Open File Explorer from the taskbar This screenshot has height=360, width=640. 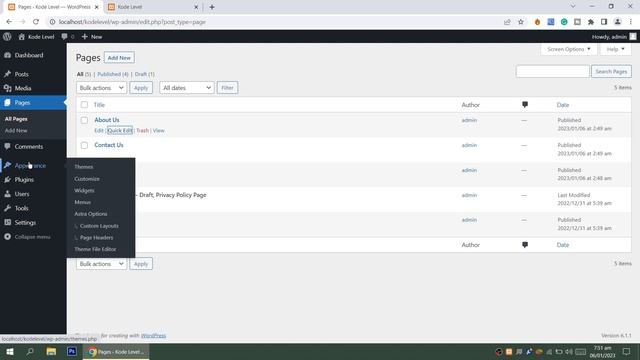click(x=51, y=351)
